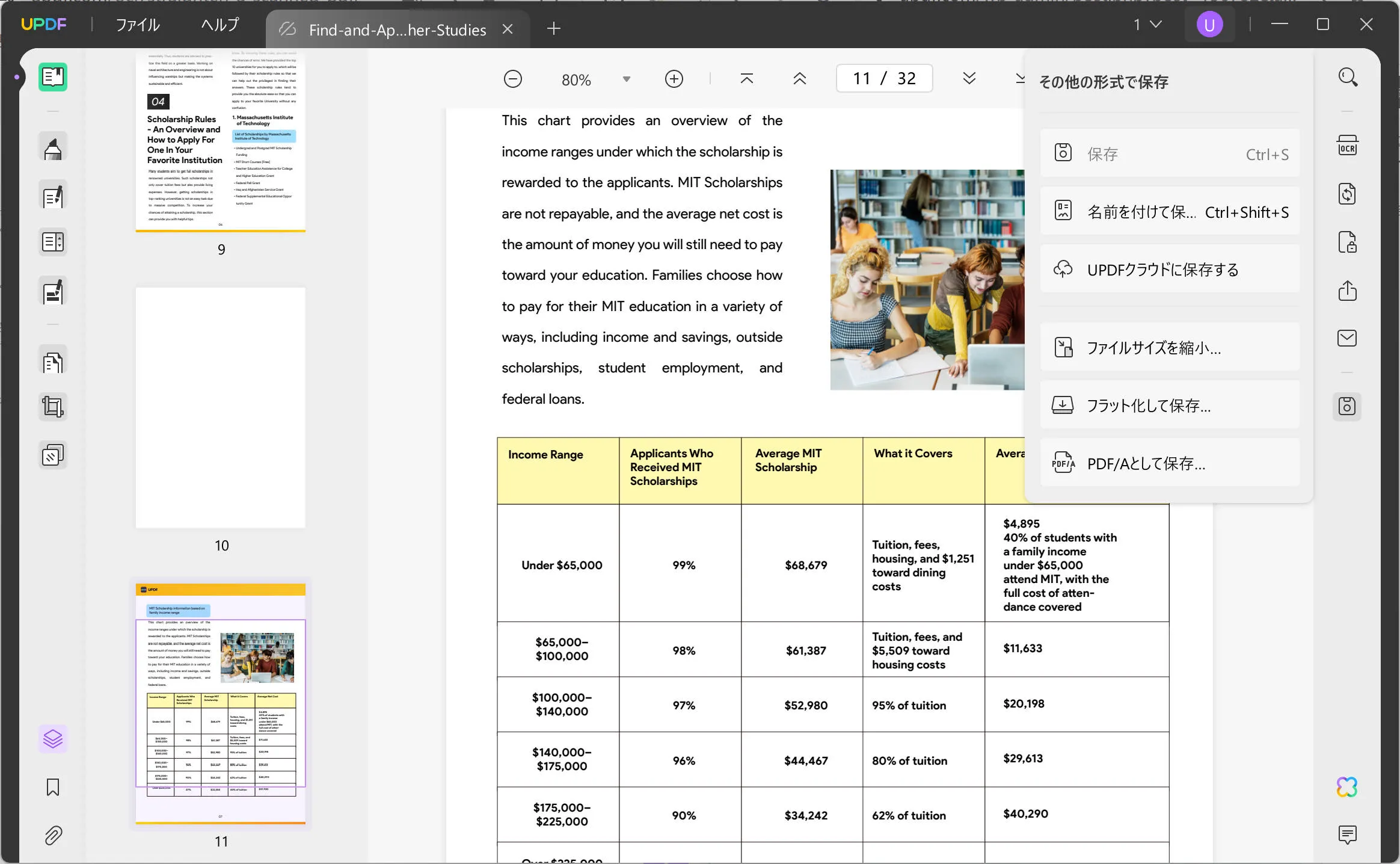The image size is (1400, 864).
Task: Open the Attachments paperclip panel
Action: [x=53, y=835]
